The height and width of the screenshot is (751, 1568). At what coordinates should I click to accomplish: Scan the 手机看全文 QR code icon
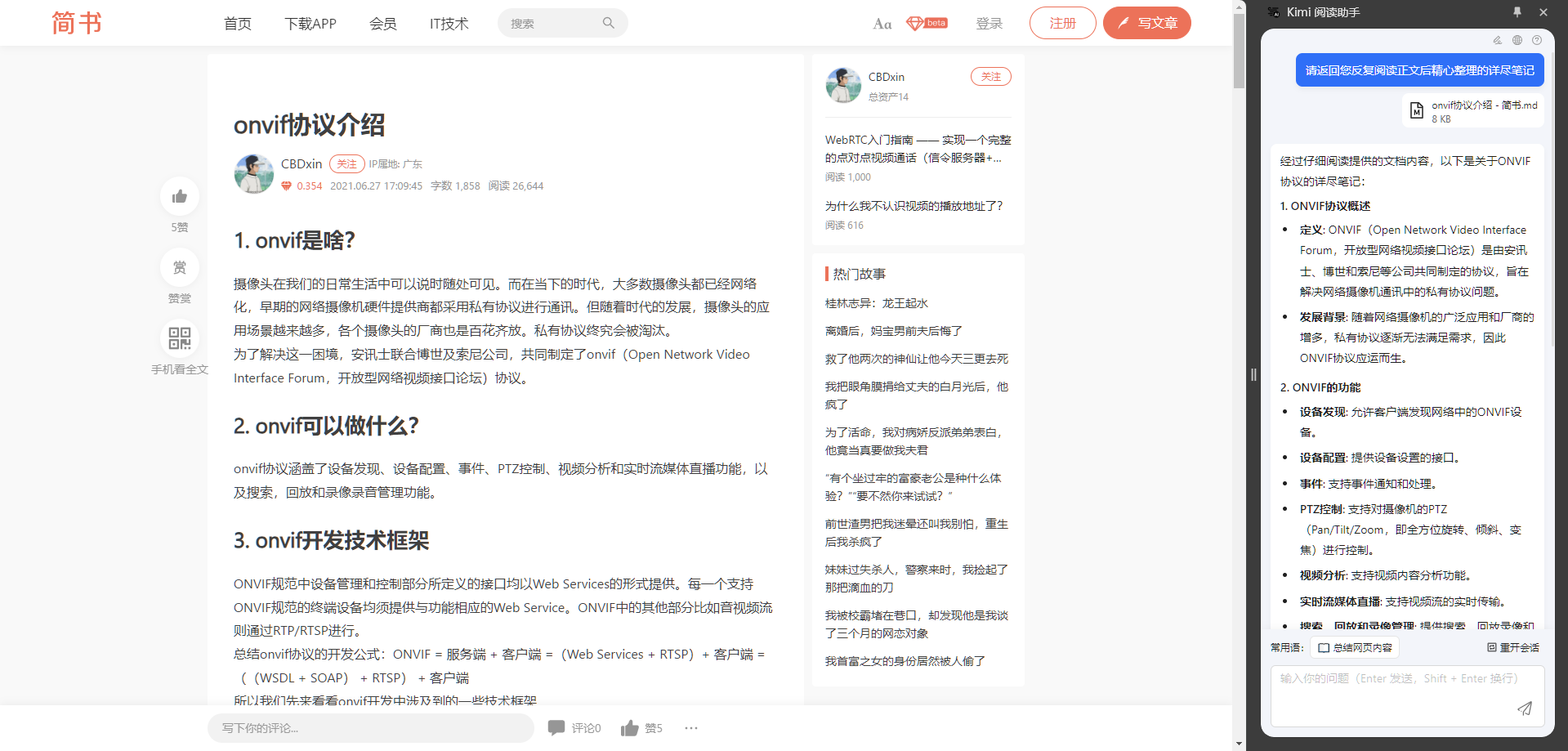[x=180, y=338]
